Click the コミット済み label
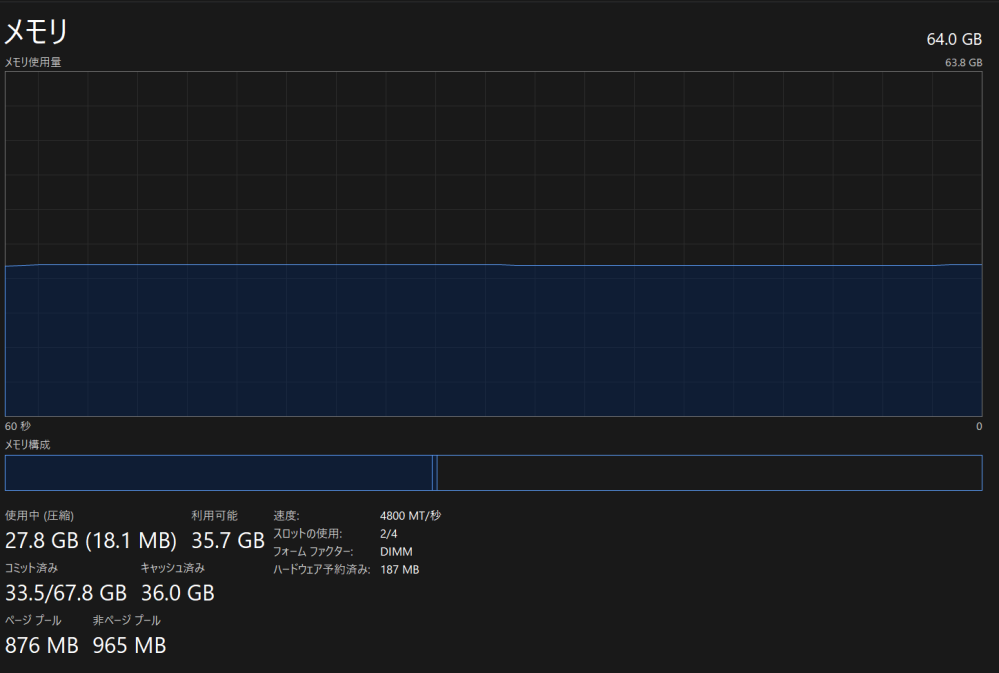 coord(31,568)
